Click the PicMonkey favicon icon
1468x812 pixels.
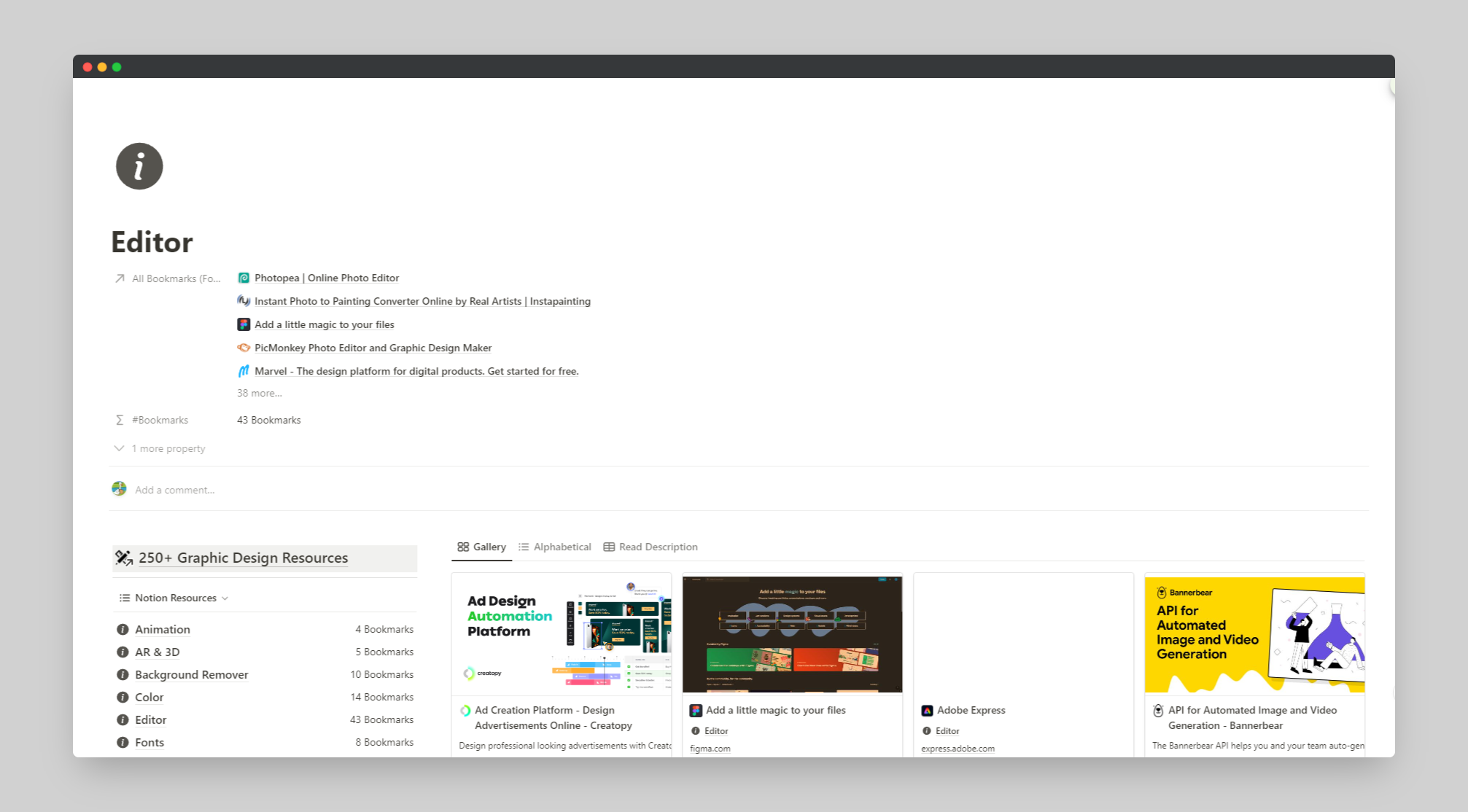coord(244,348)
